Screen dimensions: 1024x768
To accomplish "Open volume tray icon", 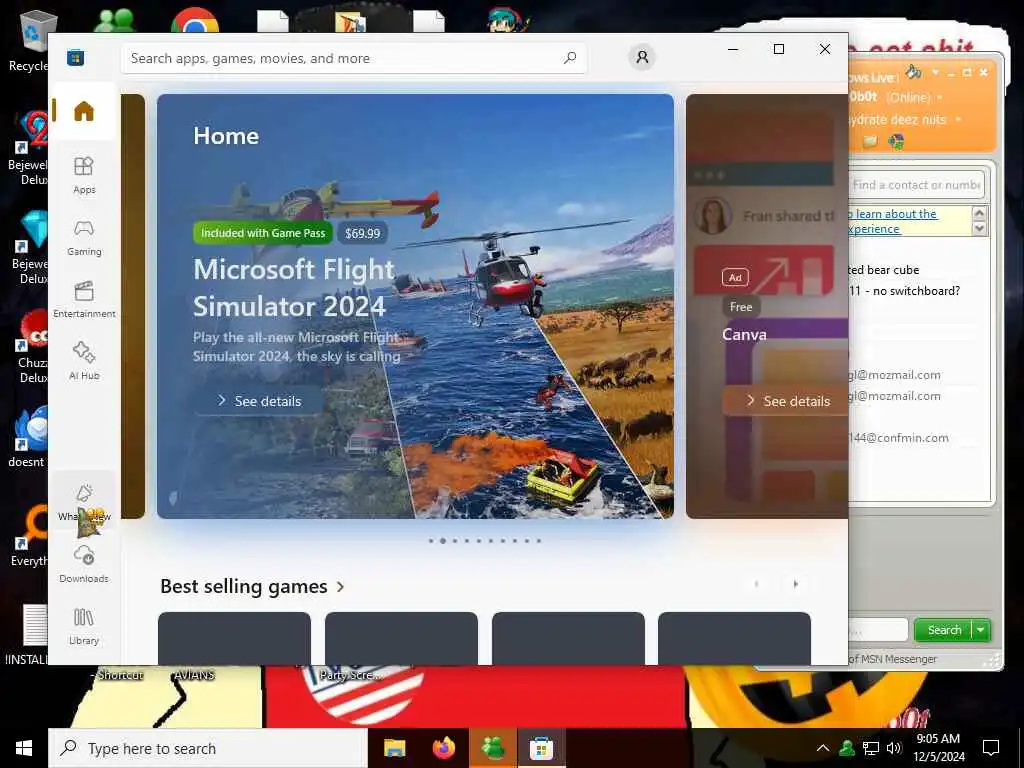I will pyautogui.click(x=894, y=748).
